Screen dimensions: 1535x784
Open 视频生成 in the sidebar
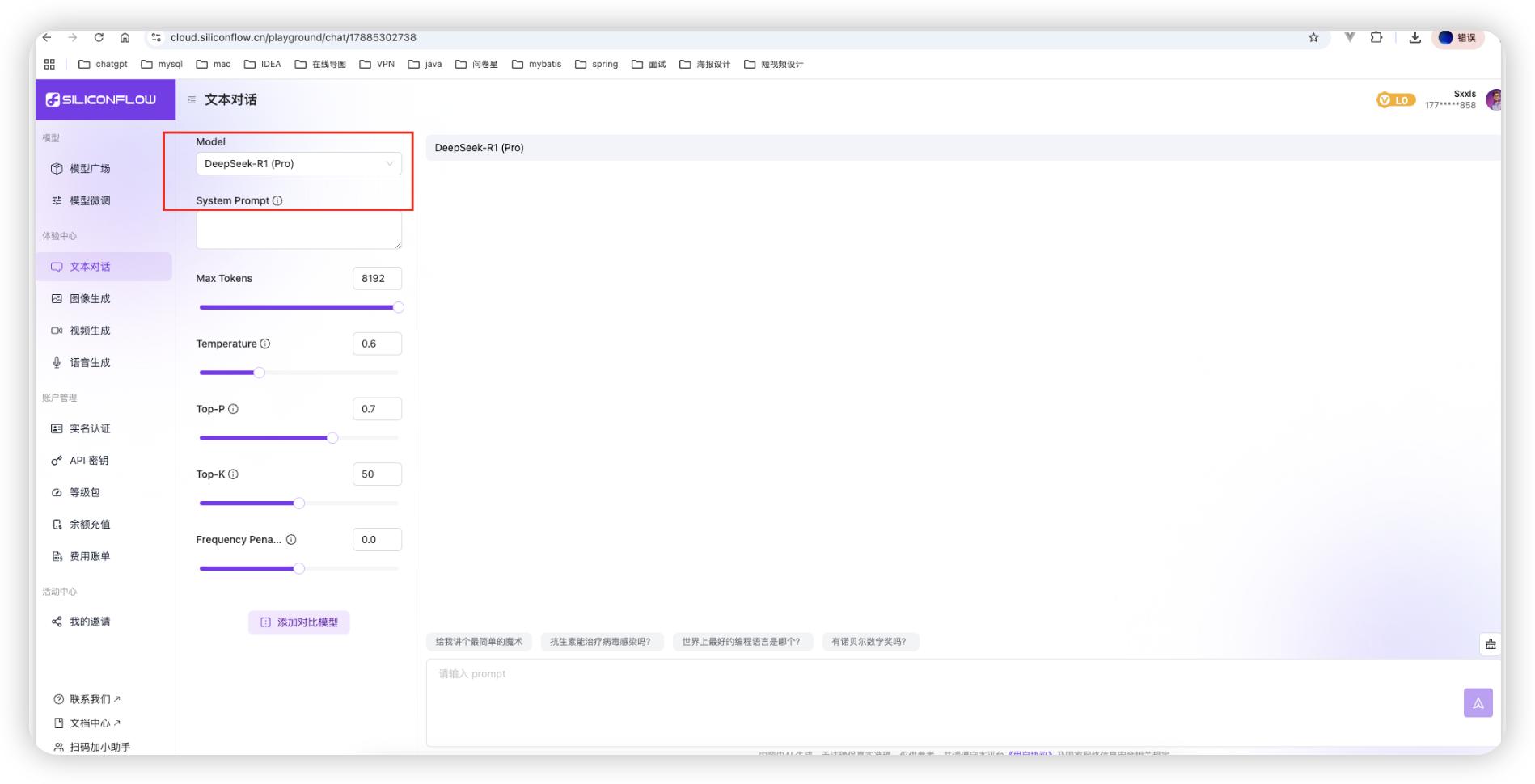pos(104,331)
